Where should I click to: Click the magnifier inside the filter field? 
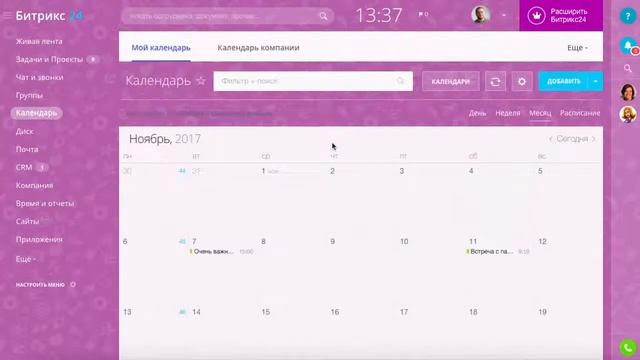click(x=400, y=81)
